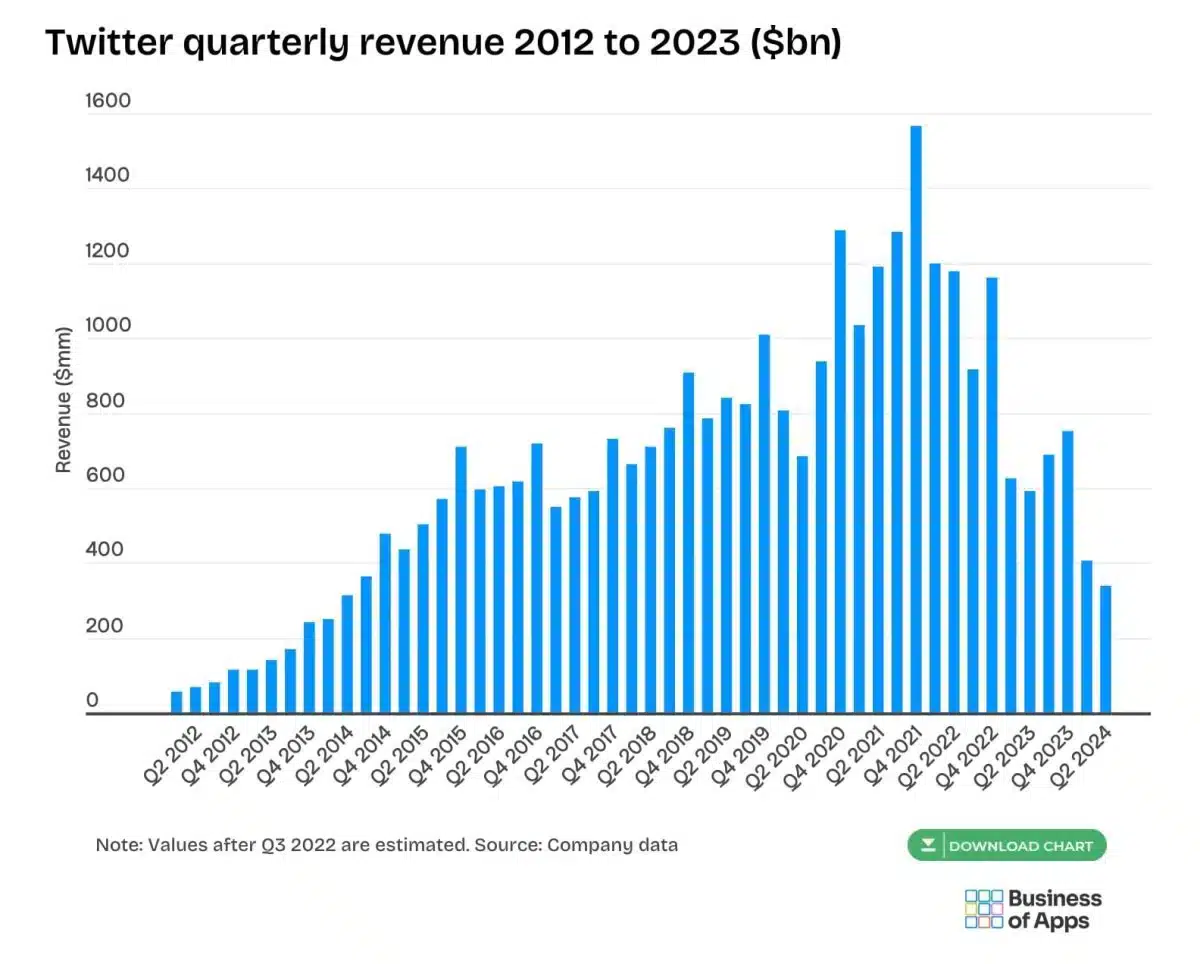
Task: Click the 'Q4 2021' x-axis label
Action: (x=894, y=757)
